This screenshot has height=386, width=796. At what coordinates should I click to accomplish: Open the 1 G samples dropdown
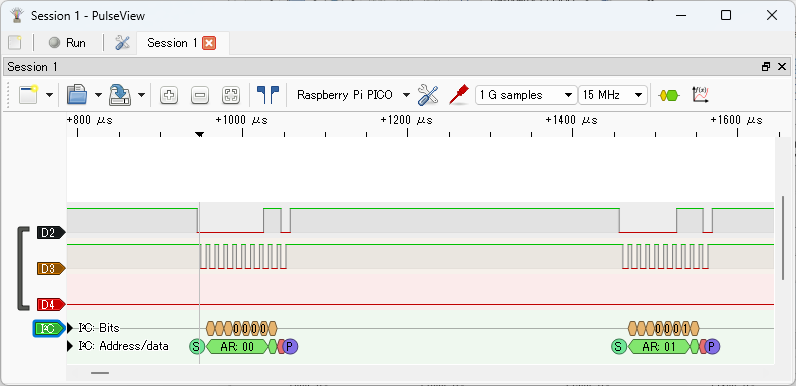tap(526, 95)
